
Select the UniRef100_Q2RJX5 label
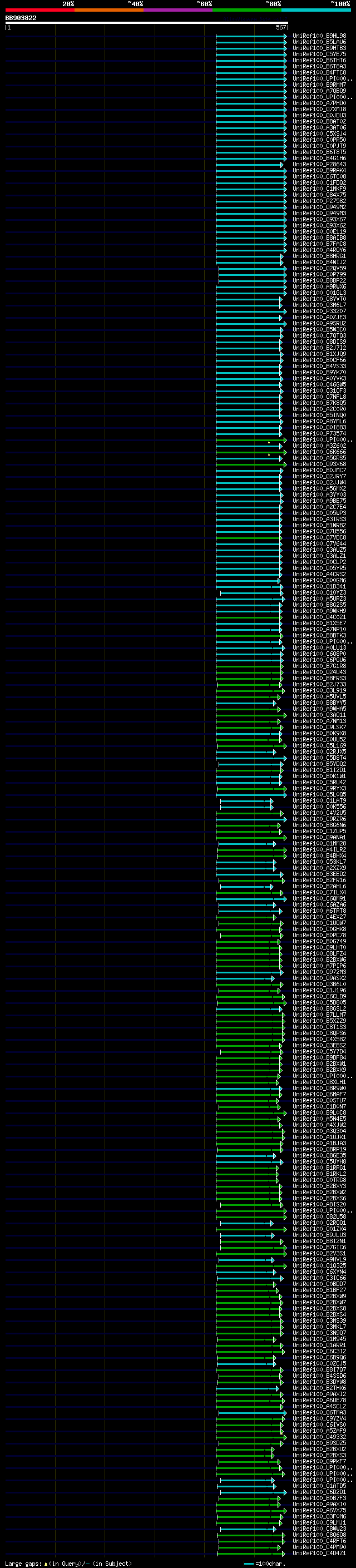(x=319, y=752)
